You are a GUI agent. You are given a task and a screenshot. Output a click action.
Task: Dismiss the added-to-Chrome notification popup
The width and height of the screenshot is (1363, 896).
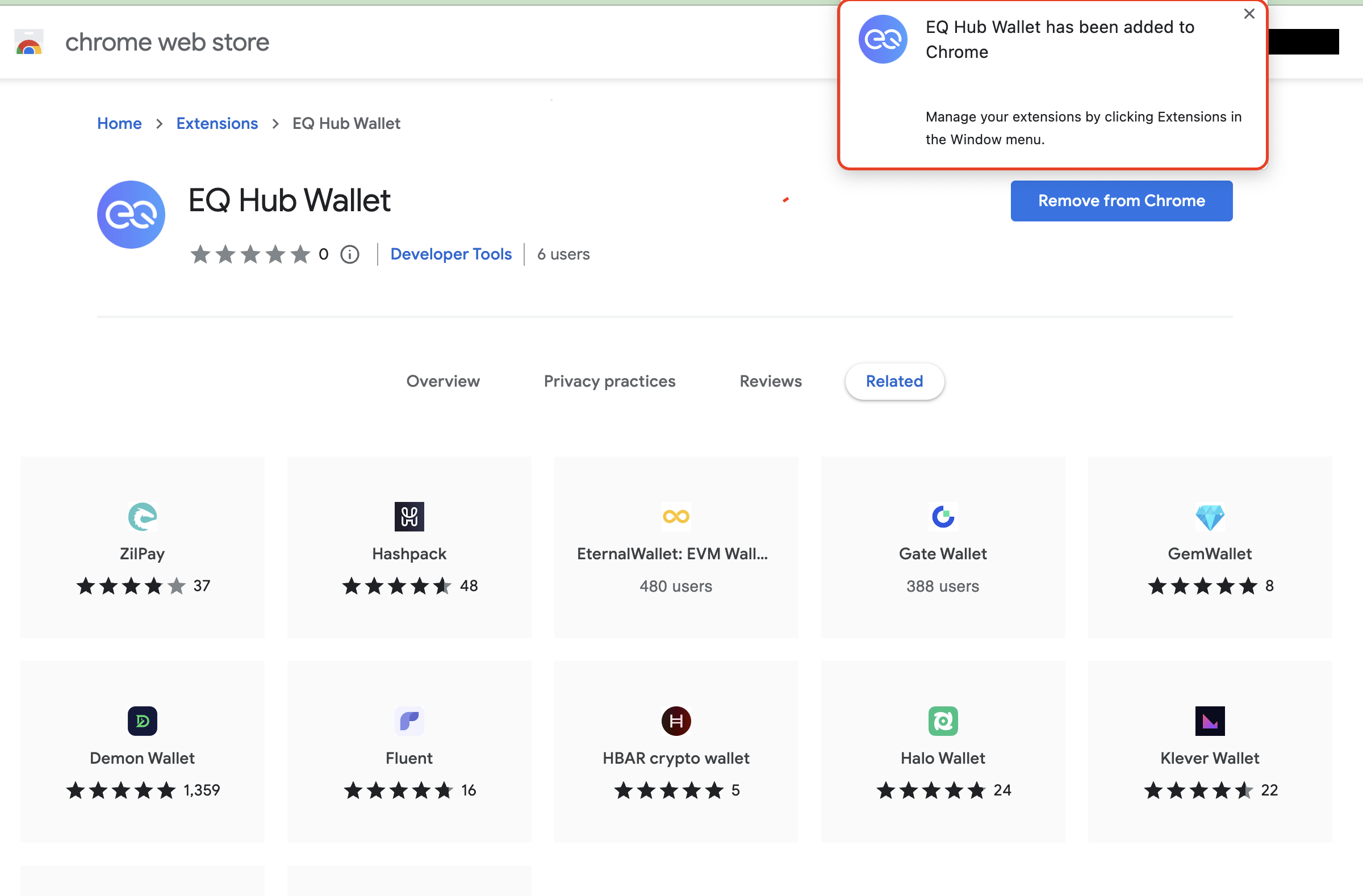click(x=1249, y=14)
